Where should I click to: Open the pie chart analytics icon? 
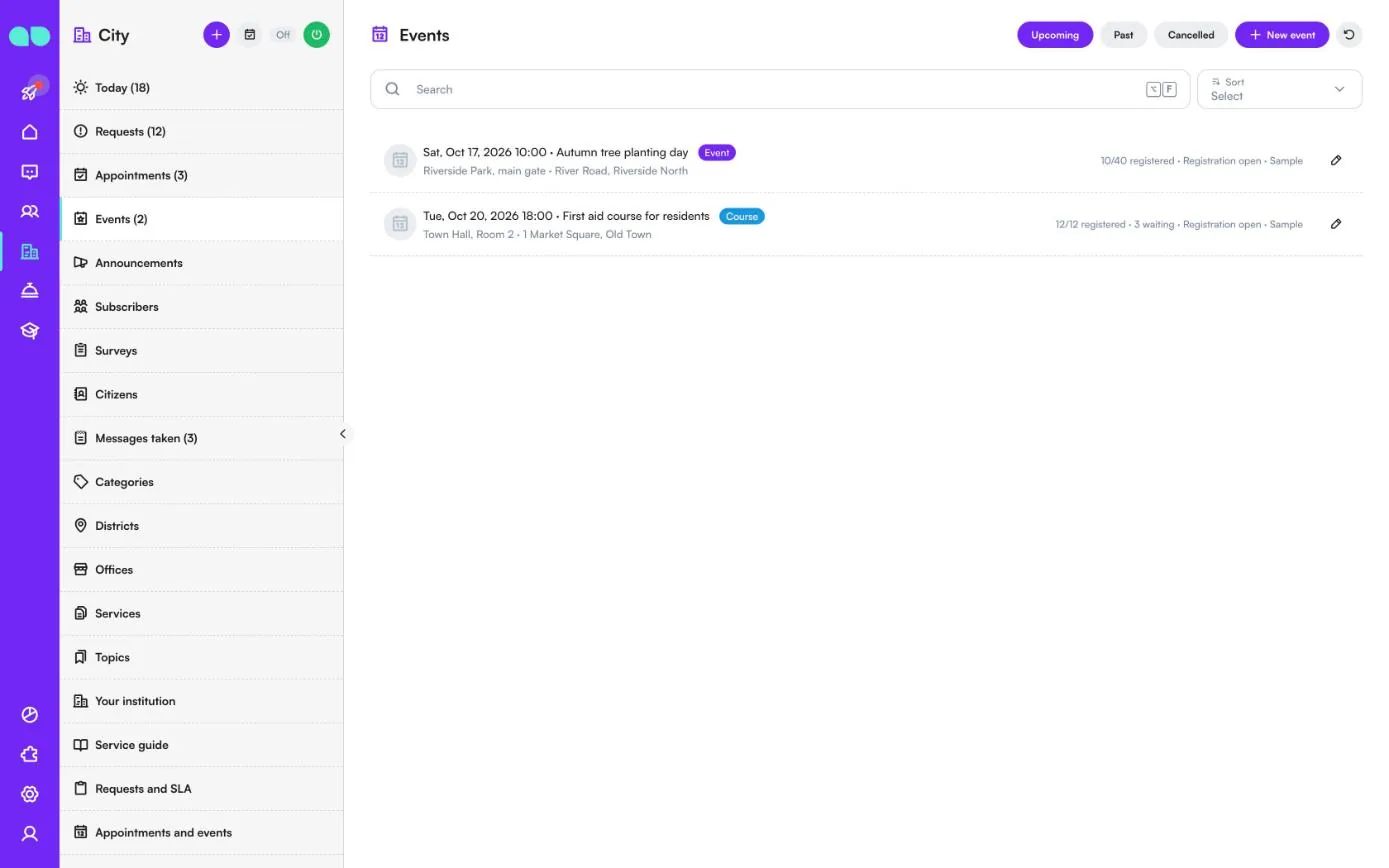point(30,715)
